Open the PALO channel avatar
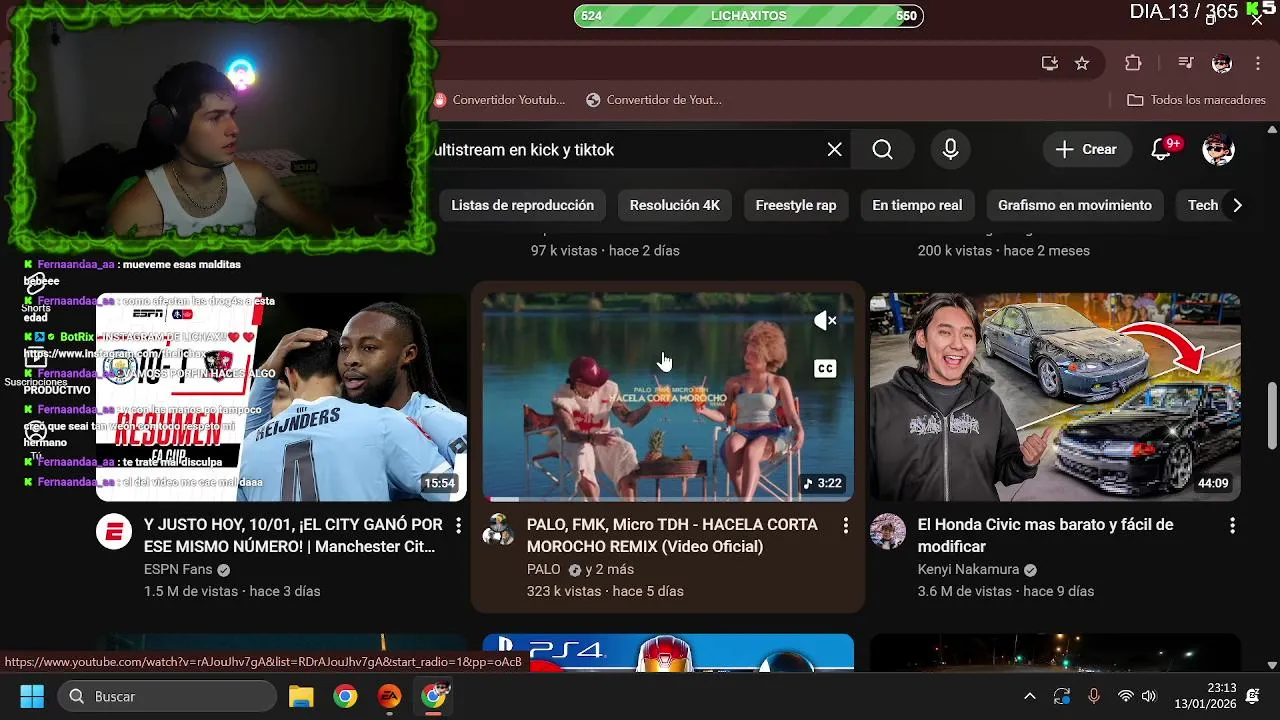 point(499,530)
